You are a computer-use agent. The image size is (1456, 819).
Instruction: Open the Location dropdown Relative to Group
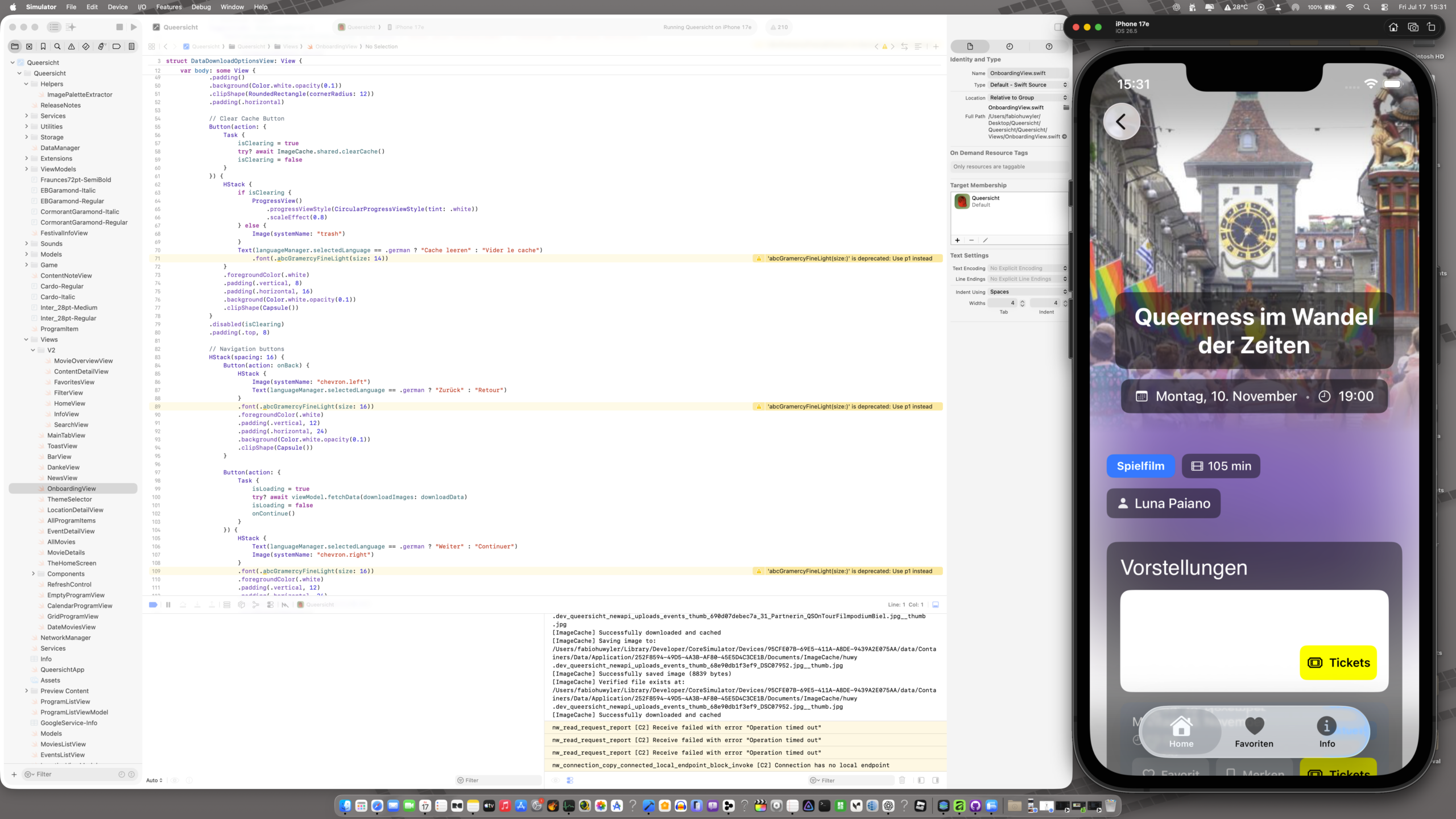click(1028, 98)
